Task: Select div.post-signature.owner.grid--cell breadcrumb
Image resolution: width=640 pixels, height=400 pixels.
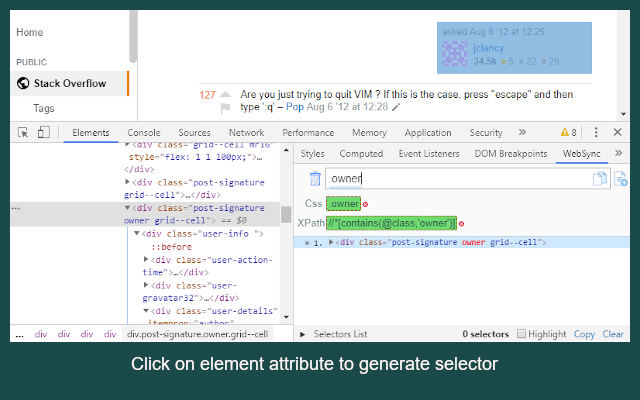Action: (198, 334)
